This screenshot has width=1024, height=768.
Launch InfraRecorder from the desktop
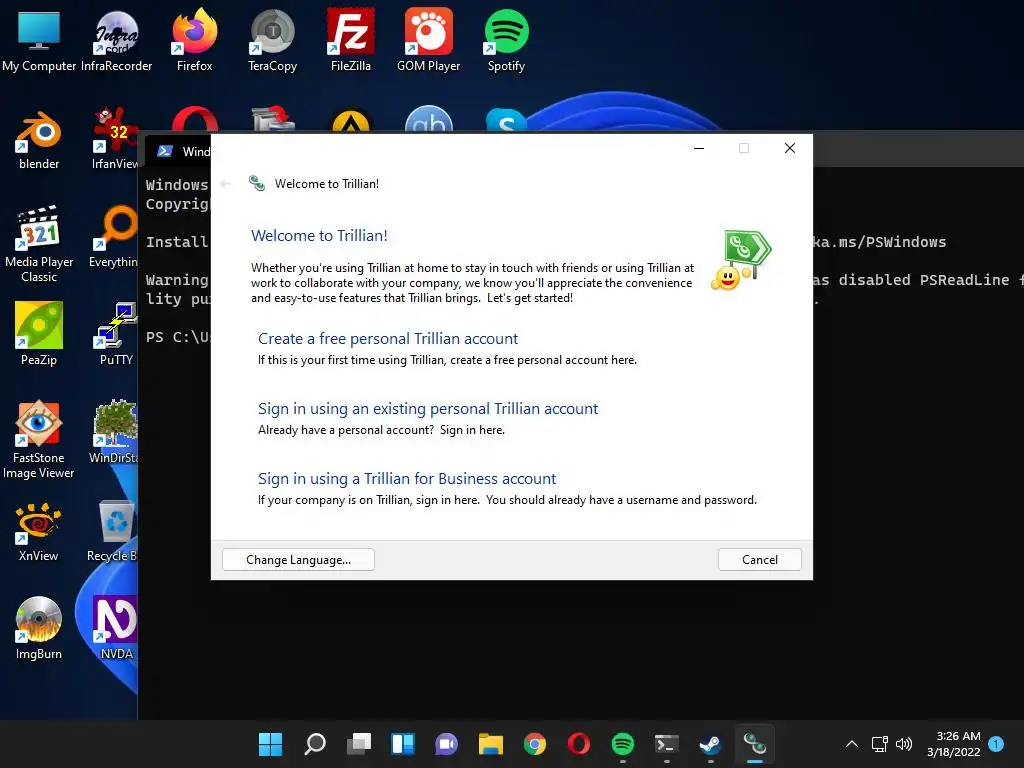click(116, 40)
